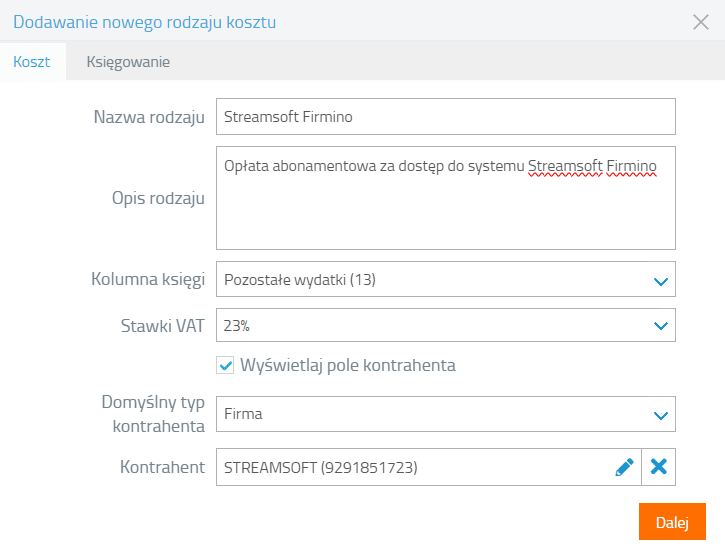Image resolution: width=725 pixels, height=553 pixels.
Task: Click the Kontrahent field label
Action: pos(162,467)
